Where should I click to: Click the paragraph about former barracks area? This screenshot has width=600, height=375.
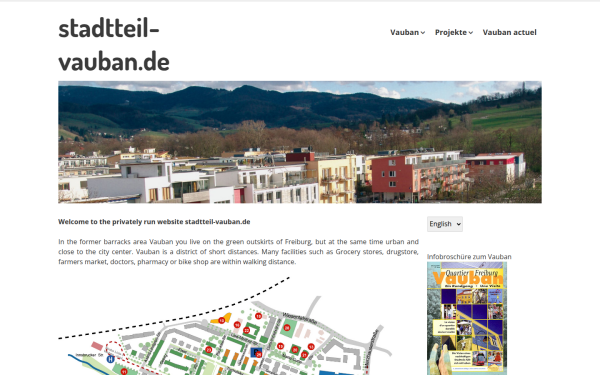pyautogui.click(x=238, y=252)
